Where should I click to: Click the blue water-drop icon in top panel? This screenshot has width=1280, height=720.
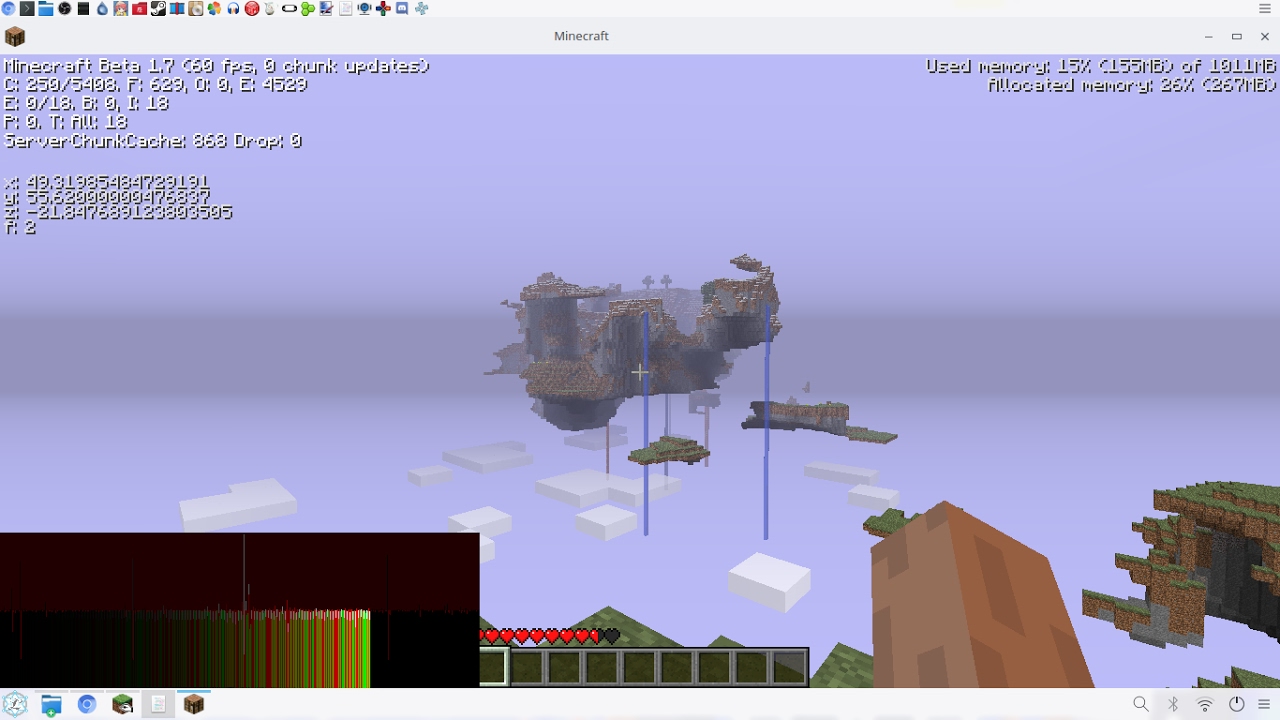102,9
